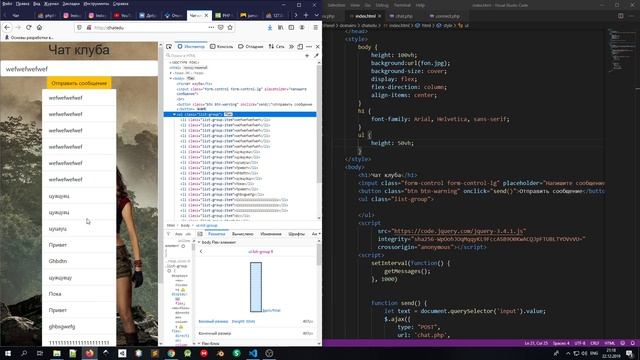Screen dimensions: 640x360
Task: Open Terminal menu in VS Code
Action: pos(402,5)
